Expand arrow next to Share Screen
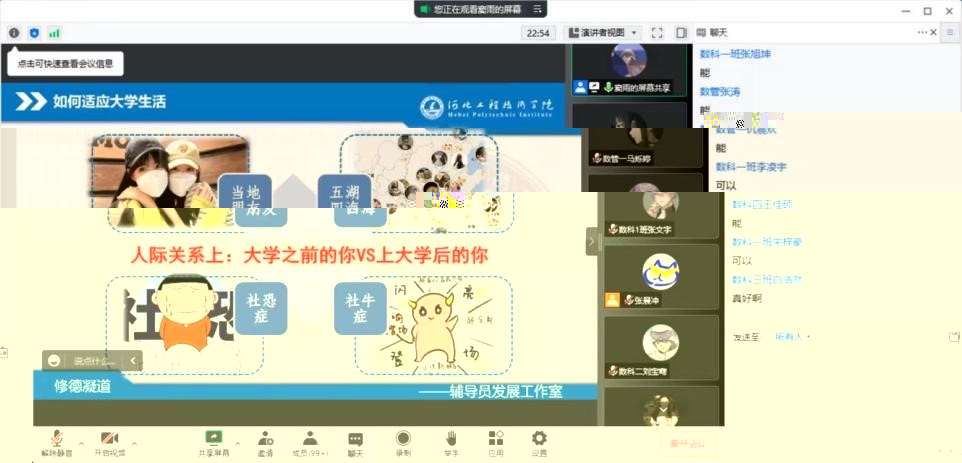Image resolution: width=962 pixels, height=463 pixels. coord(237,441)
